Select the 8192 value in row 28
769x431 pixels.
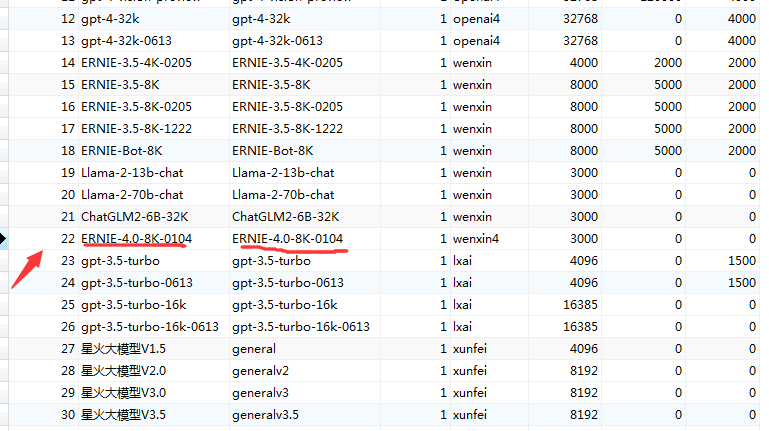(584, 371)
